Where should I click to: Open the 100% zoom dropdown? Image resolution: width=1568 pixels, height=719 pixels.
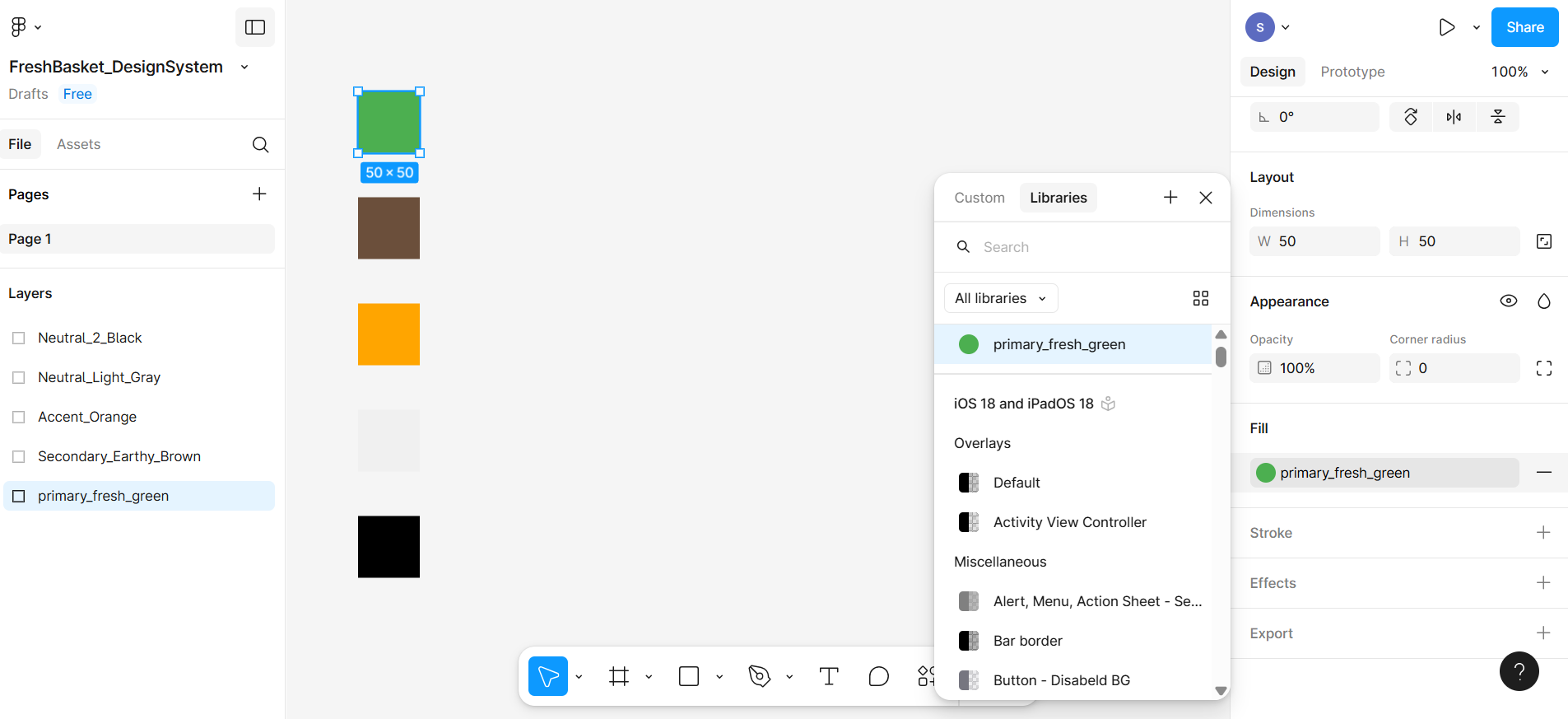coord(1519,72)
